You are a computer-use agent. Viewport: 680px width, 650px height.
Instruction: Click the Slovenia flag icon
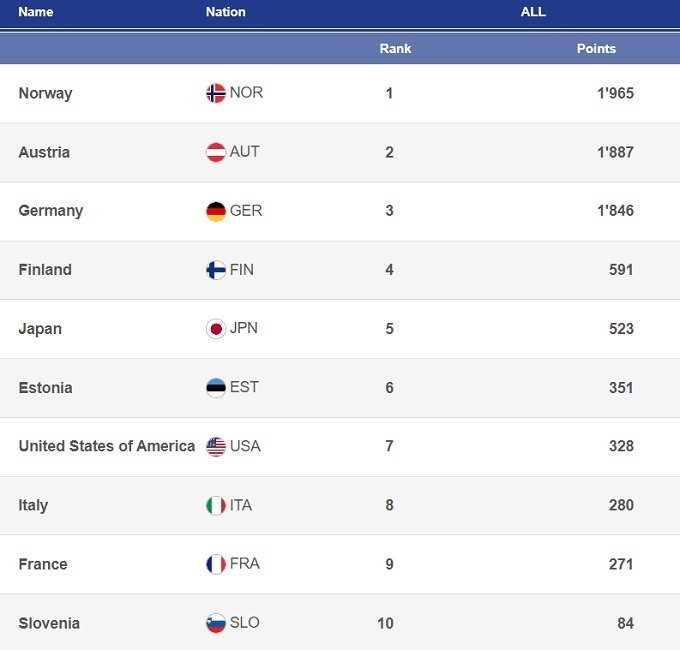[x=216, y=623]
